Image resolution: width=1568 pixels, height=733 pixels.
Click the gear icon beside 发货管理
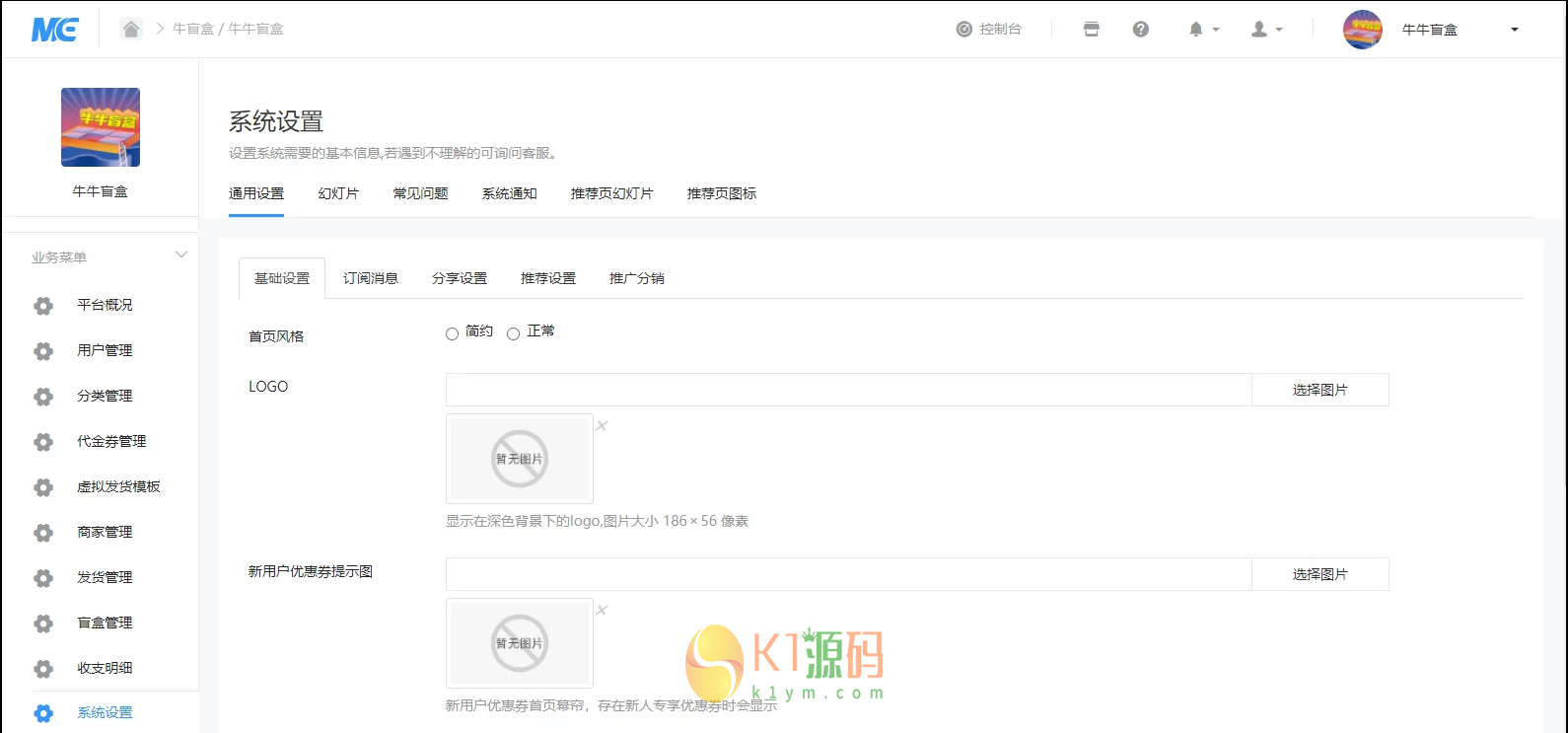43,578
